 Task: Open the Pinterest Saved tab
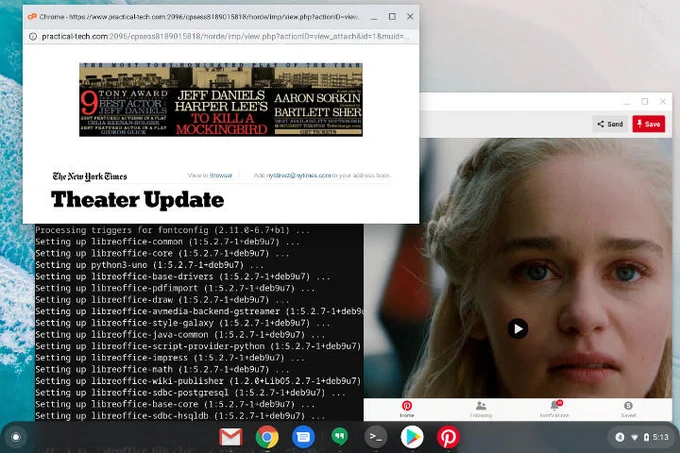[628, 409]
